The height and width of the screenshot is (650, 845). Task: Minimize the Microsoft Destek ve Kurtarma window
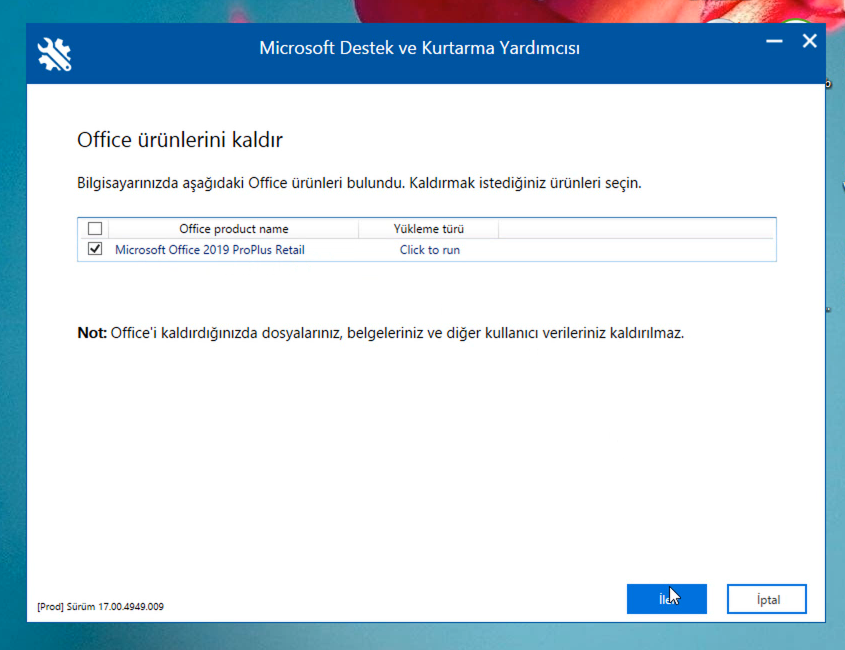pyautogui.click(x=774, y=42)
